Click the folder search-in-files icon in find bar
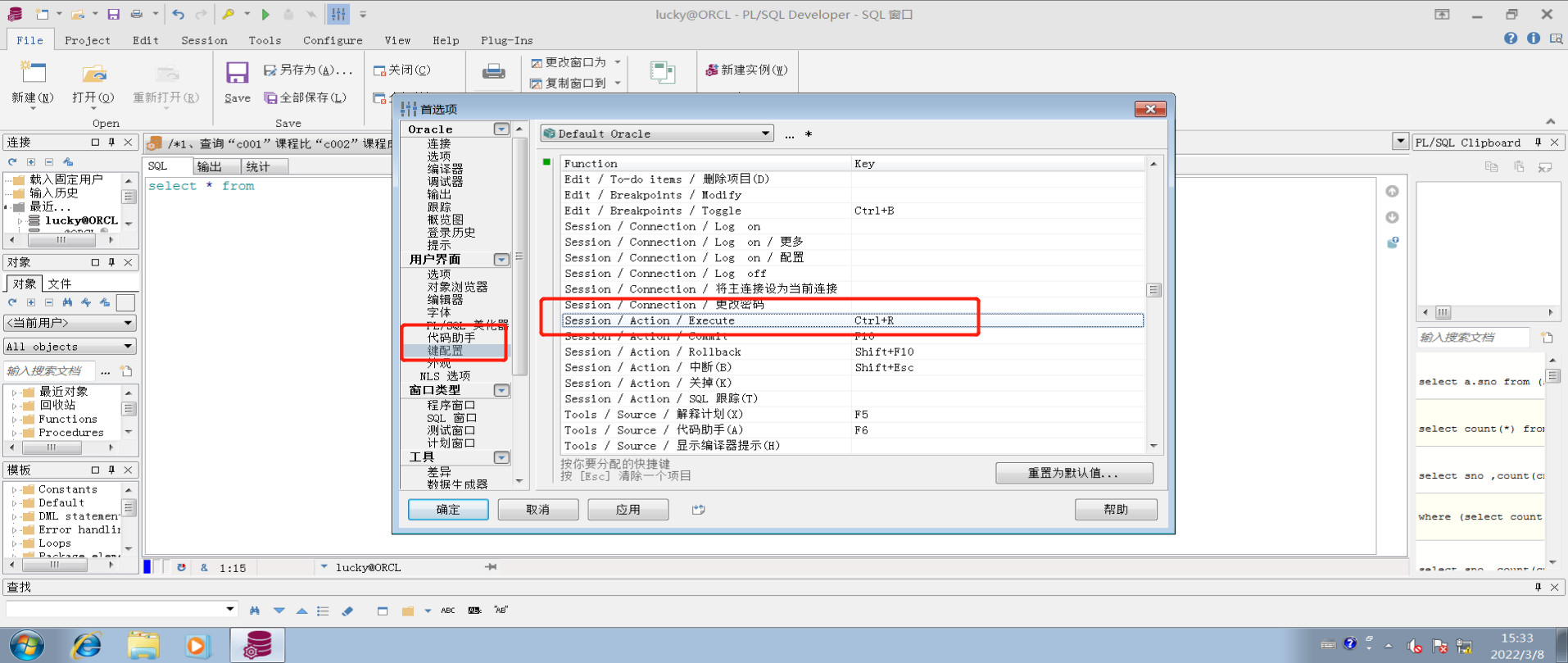 pos(408,610)
